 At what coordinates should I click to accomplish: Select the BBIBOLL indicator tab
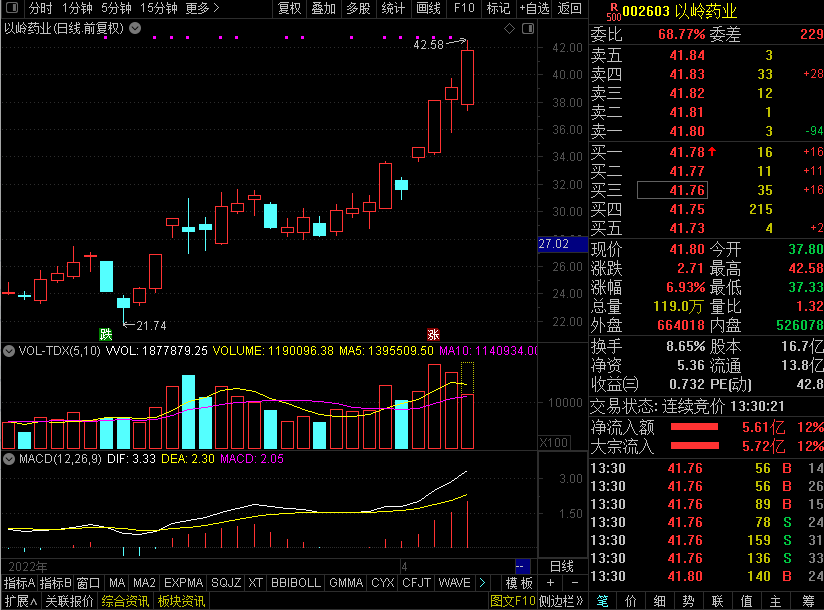coord(295,582)
